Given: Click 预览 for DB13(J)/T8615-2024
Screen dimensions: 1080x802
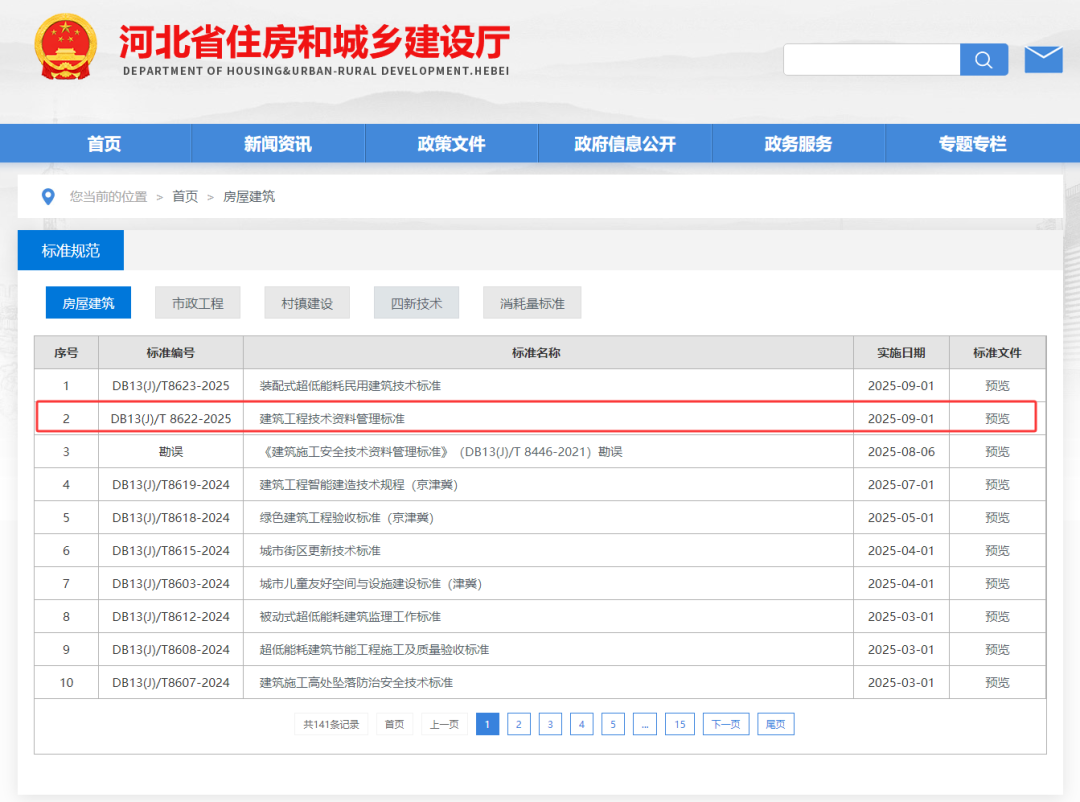Looking at the screenshot, I should coord(997,551).
